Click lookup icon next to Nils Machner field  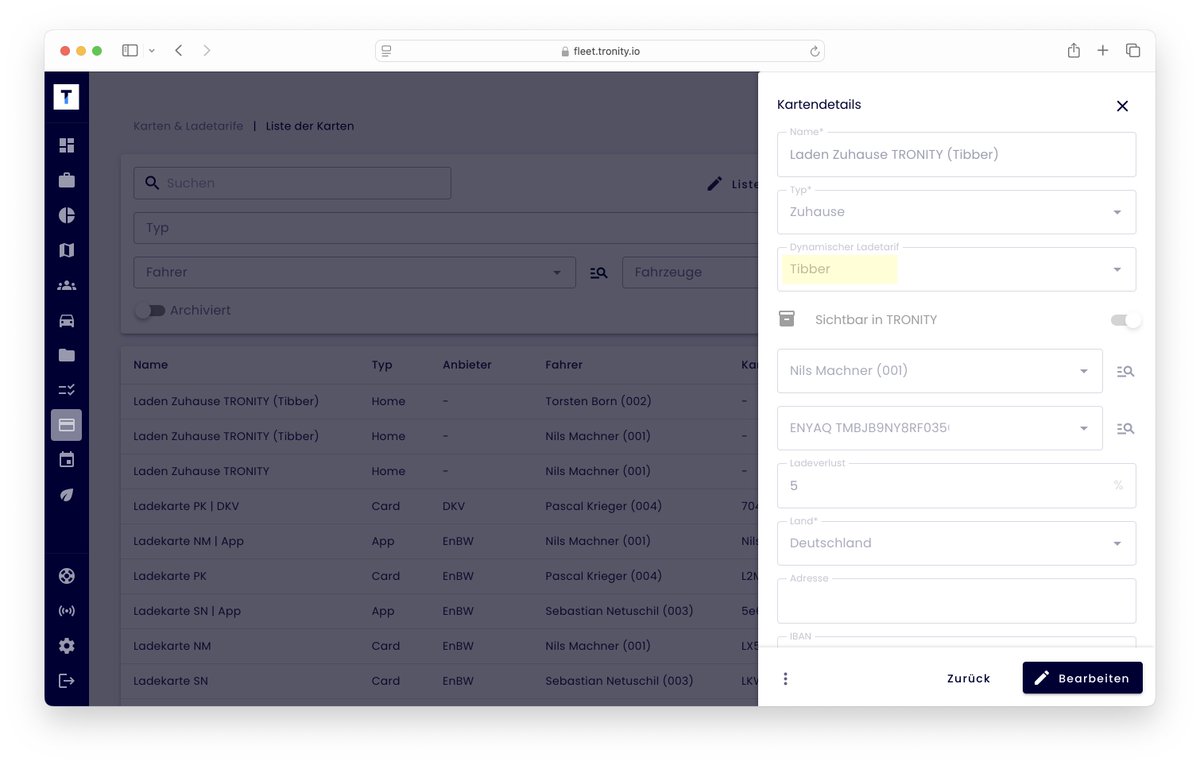tap(1125, 371)
